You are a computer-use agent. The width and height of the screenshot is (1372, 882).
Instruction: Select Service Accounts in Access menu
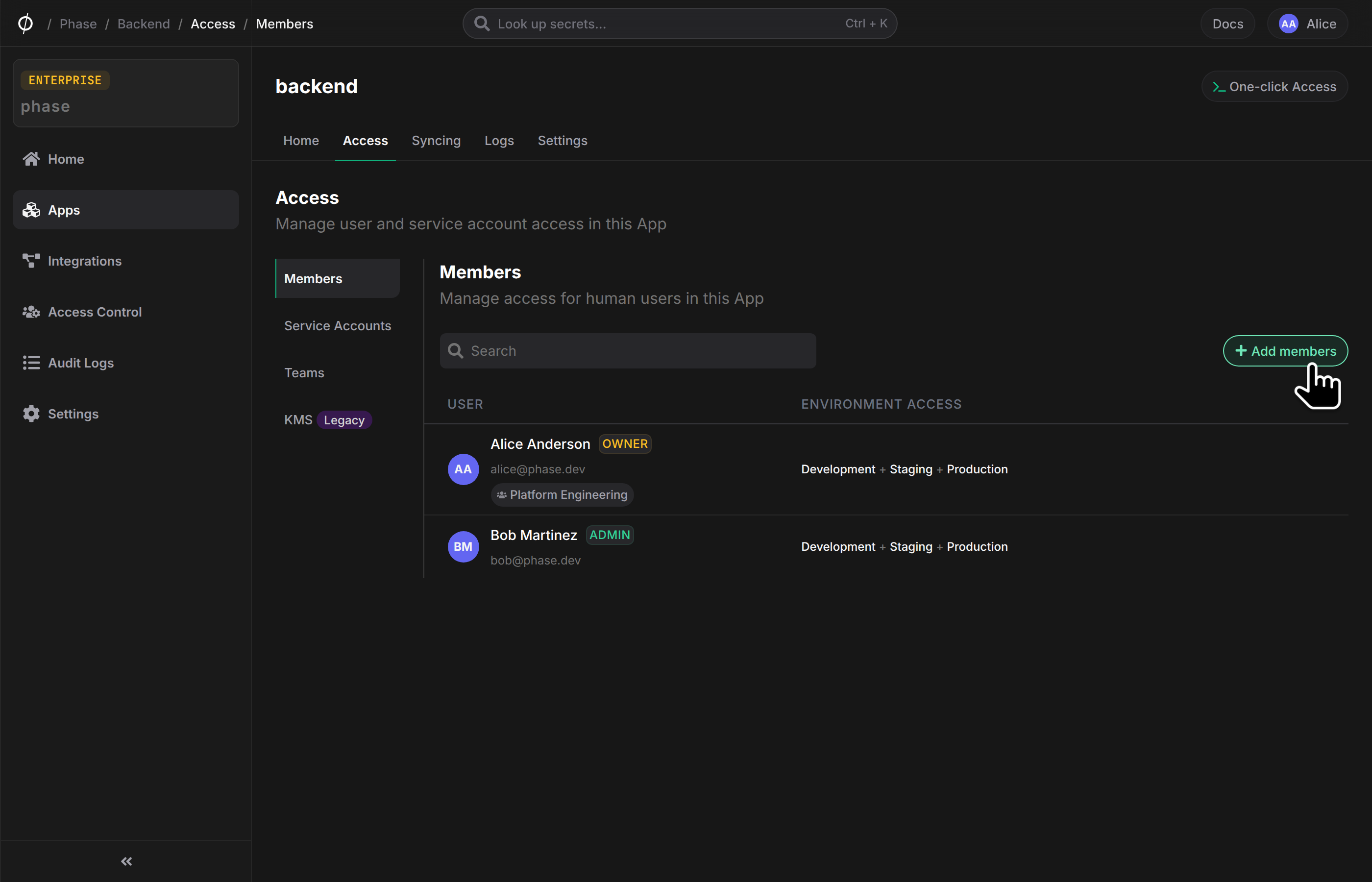click(x=337, y=325)
